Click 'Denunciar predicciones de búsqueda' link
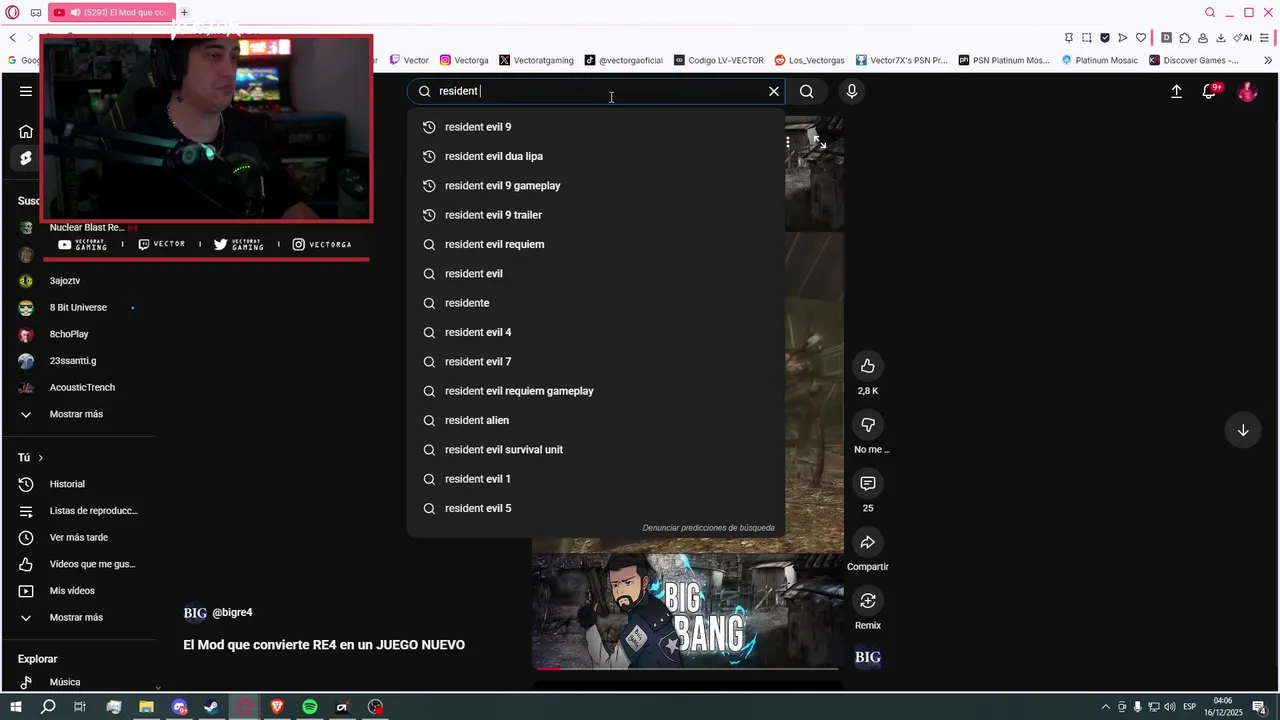 [708, 528]
